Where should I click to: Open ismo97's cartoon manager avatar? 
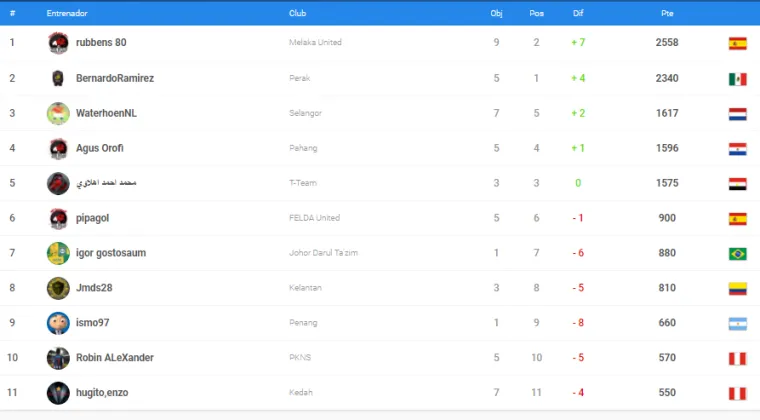coord(58,323)
